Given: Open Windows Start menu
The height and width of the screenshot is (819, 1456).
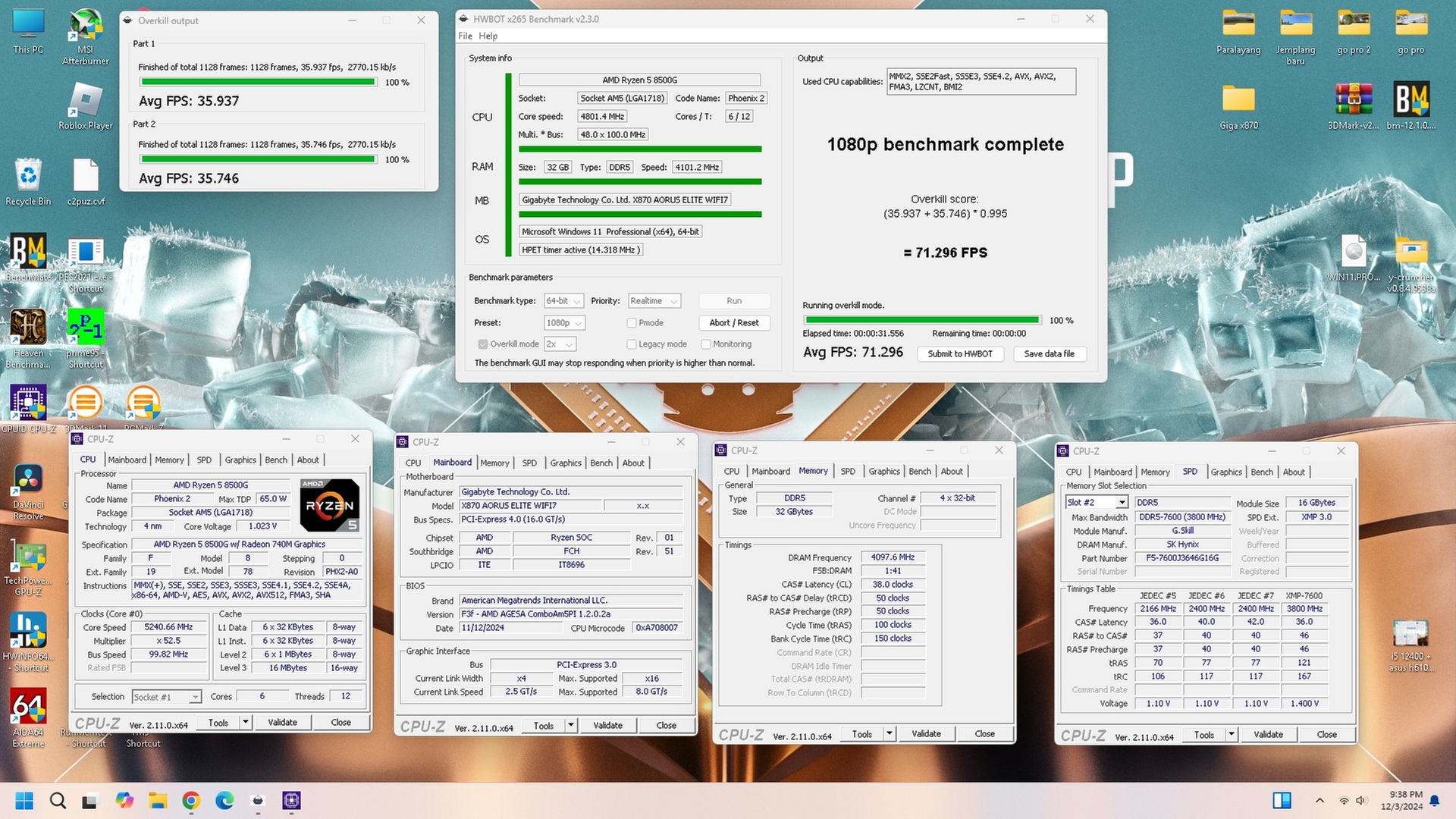Looking at the screenshot, I should pos(24,800).
